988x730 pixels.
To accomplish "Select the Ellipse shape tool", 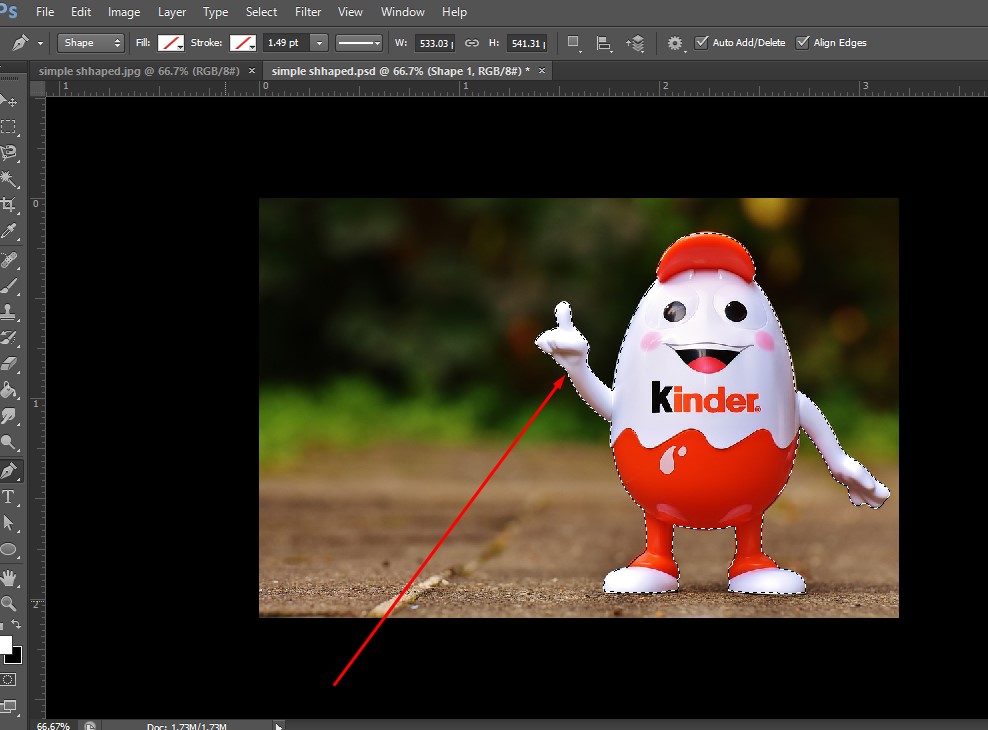I will coord(9,549).
